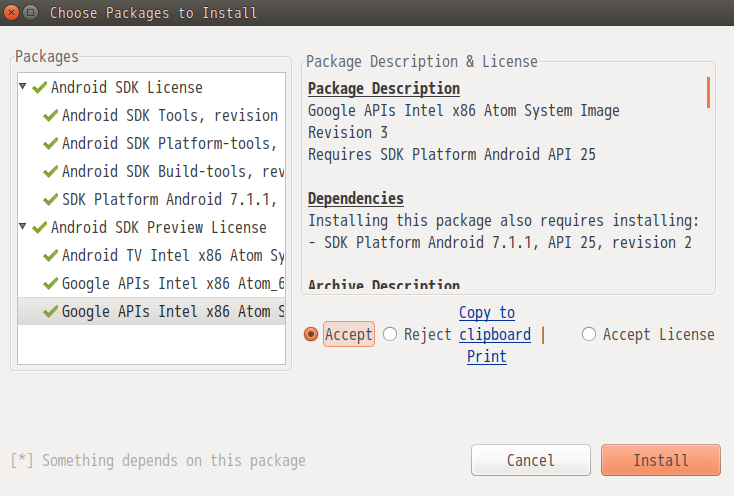
Task: Click green checkmark of SDK Platform Android 7.1.1
Action: (x=51, y=199)
